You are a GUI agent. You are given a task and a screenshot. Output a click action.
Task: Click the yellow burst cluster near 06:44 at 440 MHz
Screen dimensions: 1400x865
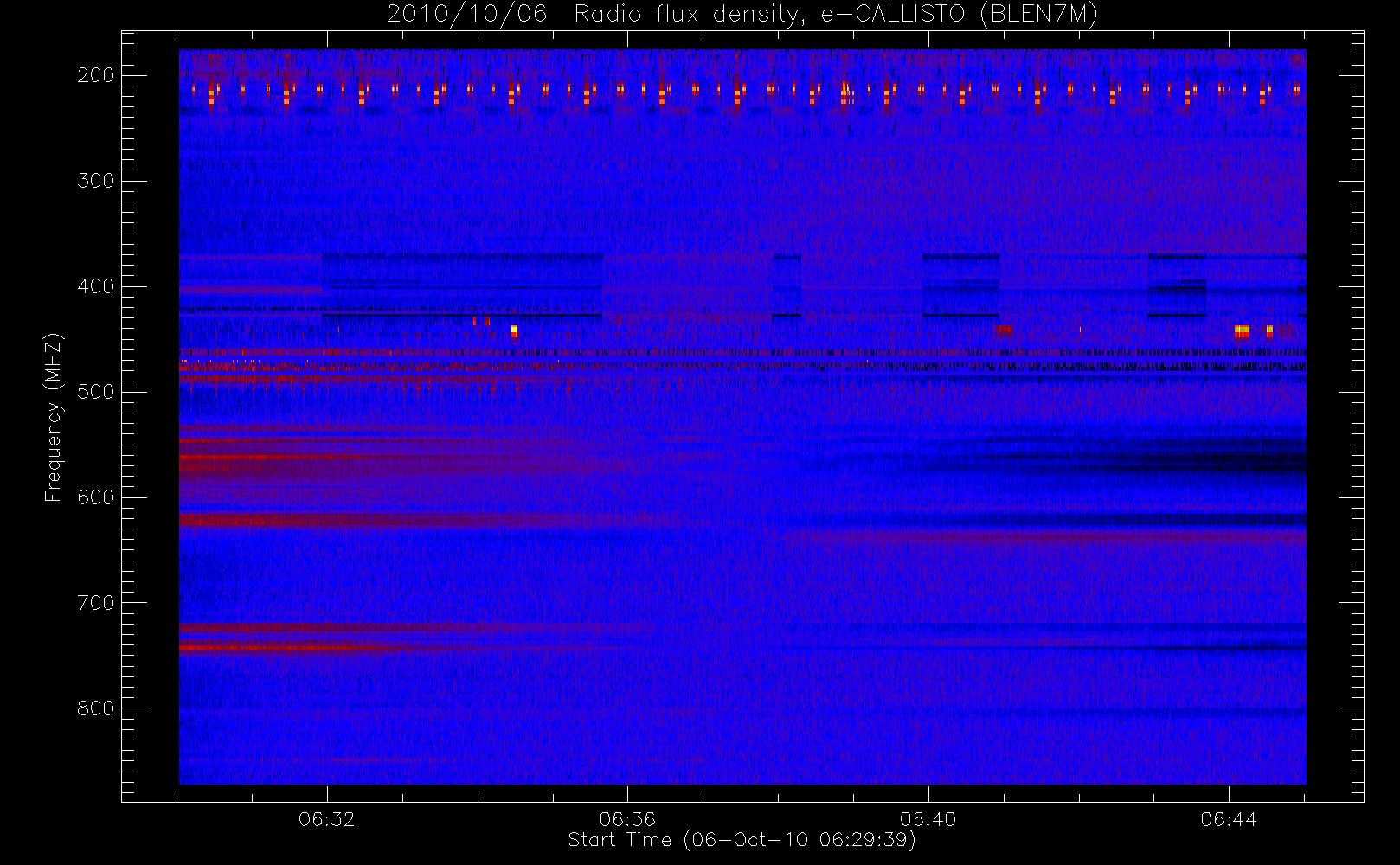(1242, 330)
